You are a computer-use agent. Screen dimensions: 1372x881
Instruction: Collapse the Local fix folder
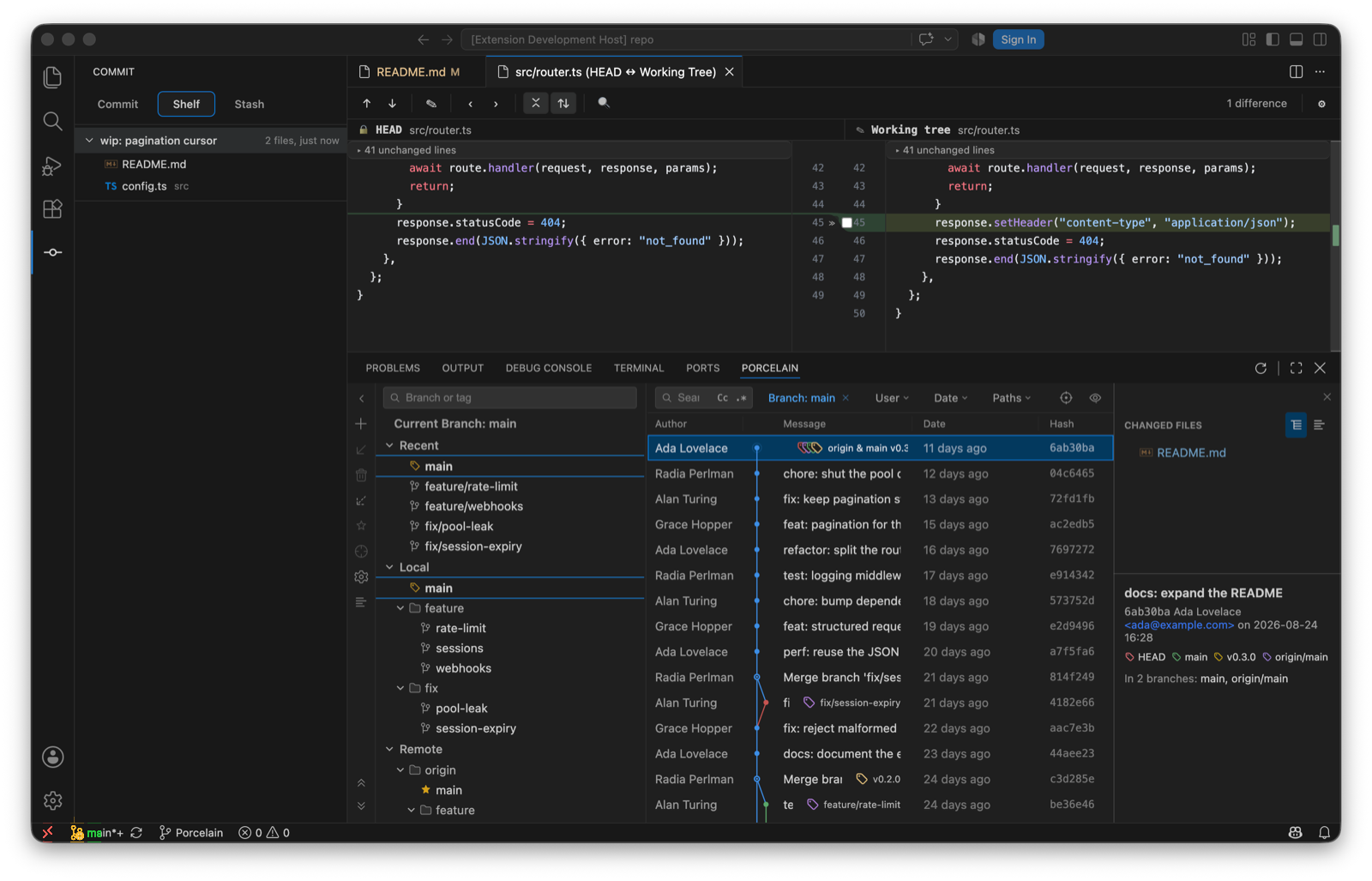tap(400, 689)
